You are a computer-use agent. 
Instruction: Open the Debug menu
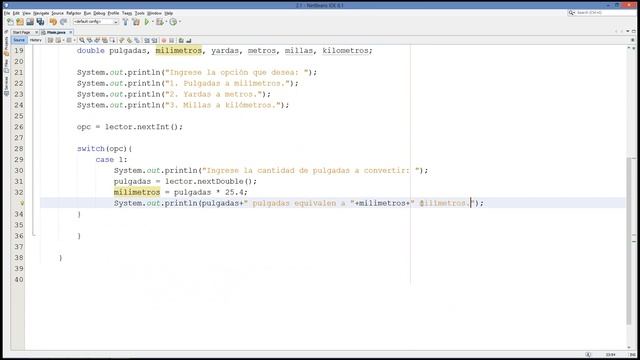(99, 13)
